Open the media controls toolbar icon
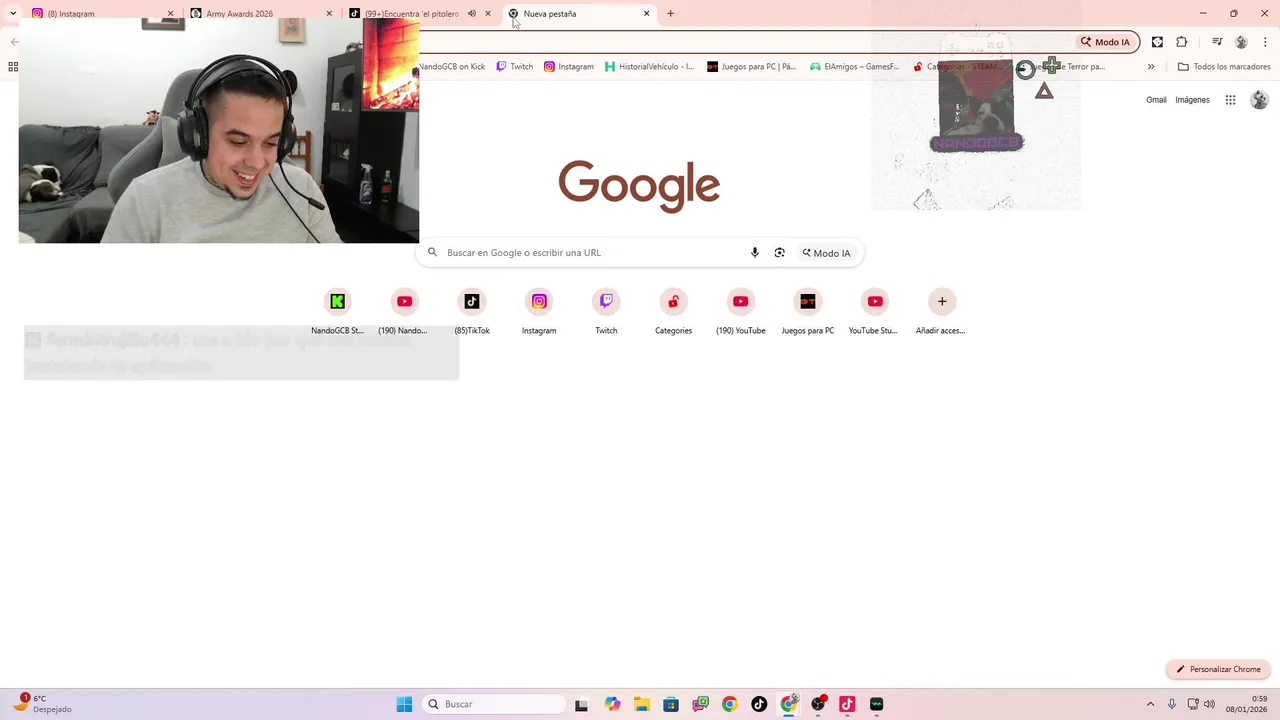This screenshot has width=1280, height=720. [x=1217, y=42]
